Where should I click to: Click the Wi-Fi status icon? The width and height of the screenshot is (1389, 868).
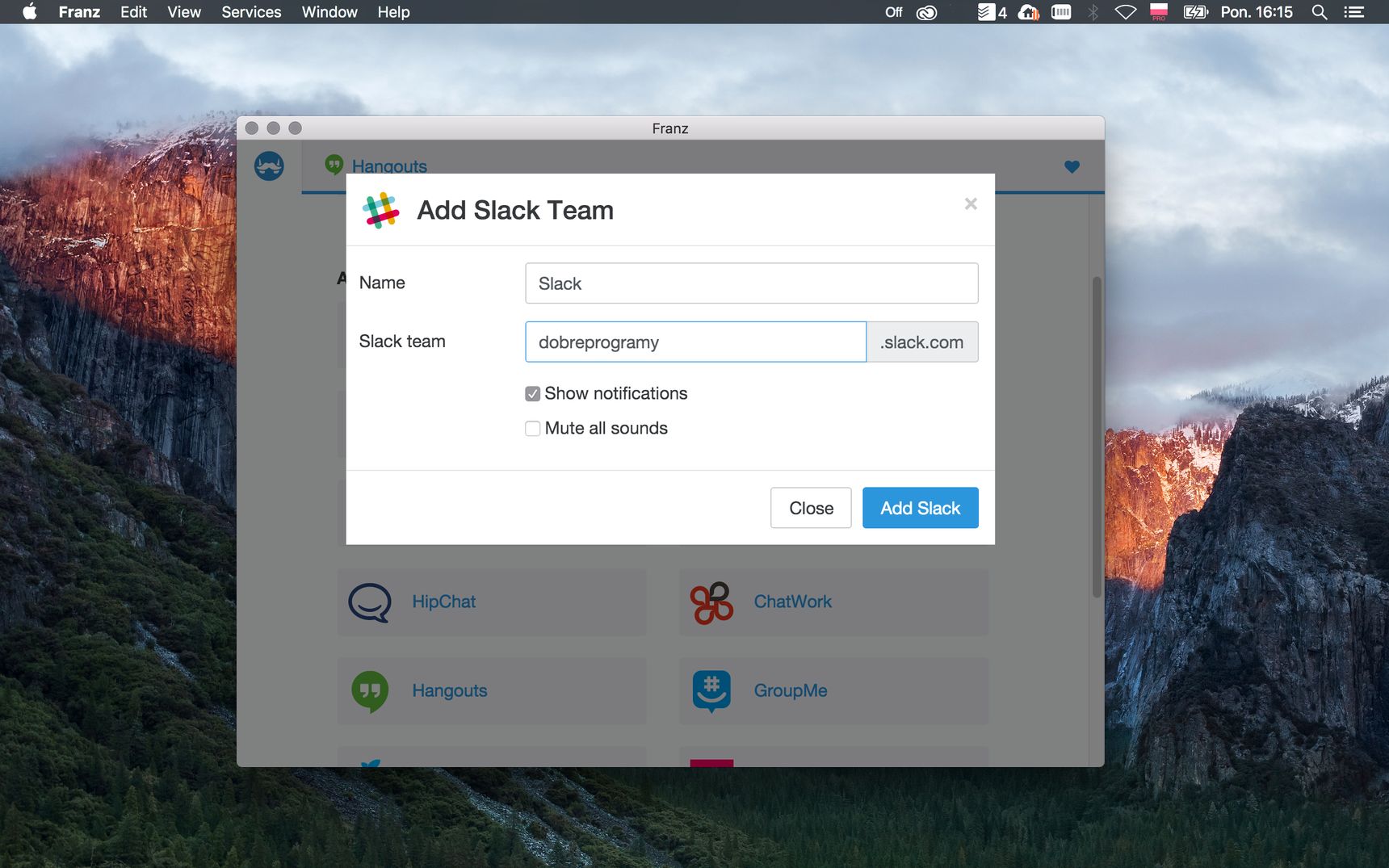[1126, 12]
